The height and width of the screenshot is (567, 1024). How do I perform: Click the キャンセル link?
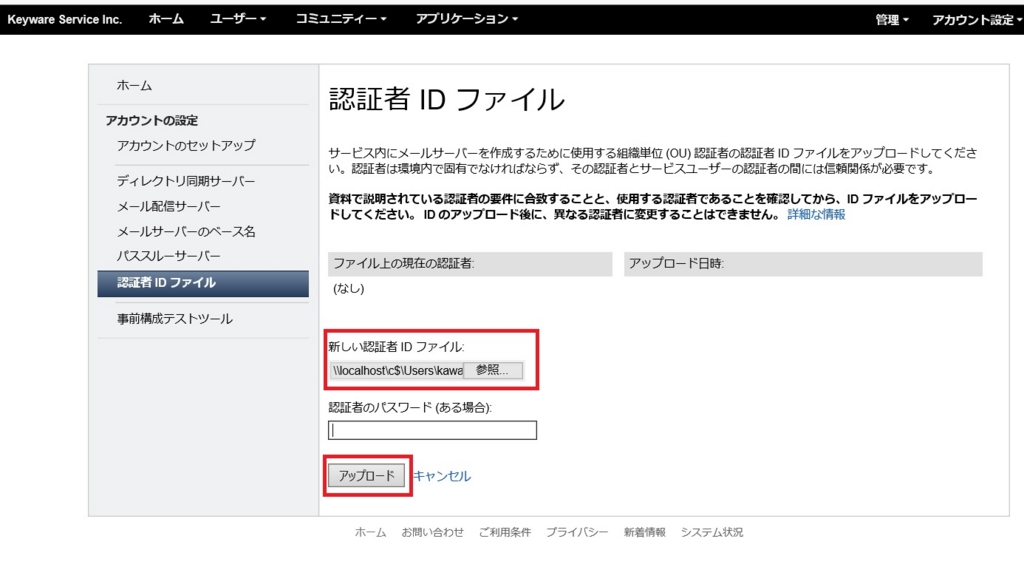point(442,476)
